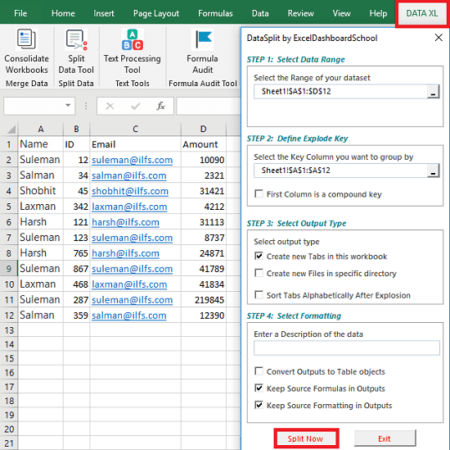Image resolution: width=450 pixels, height=450 pixels.
Task: Open salman@ilfs.com link in row 3
Action: click(129, 176)
